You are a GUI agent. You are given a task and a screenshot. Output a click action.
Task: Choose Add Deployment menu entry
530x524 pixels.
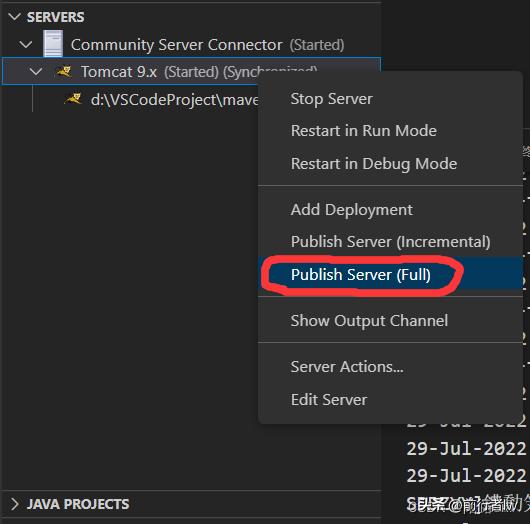coord(390,210)
